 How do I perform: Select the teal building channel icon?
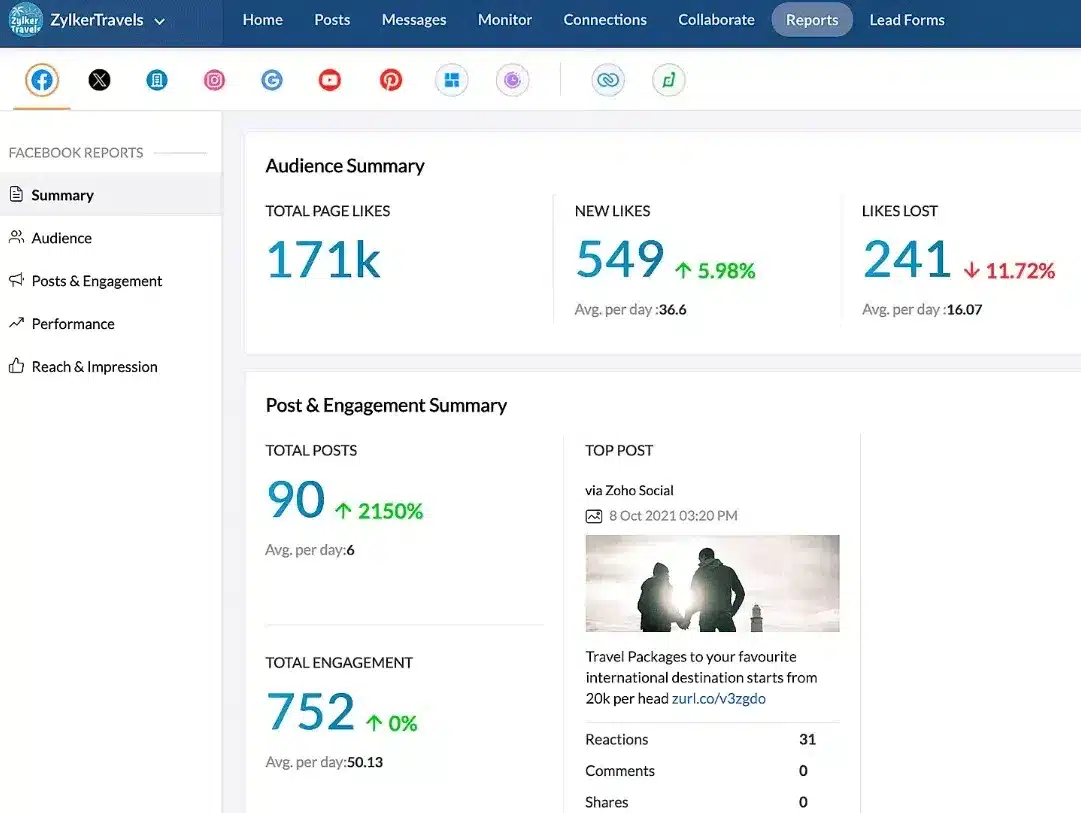157,79
